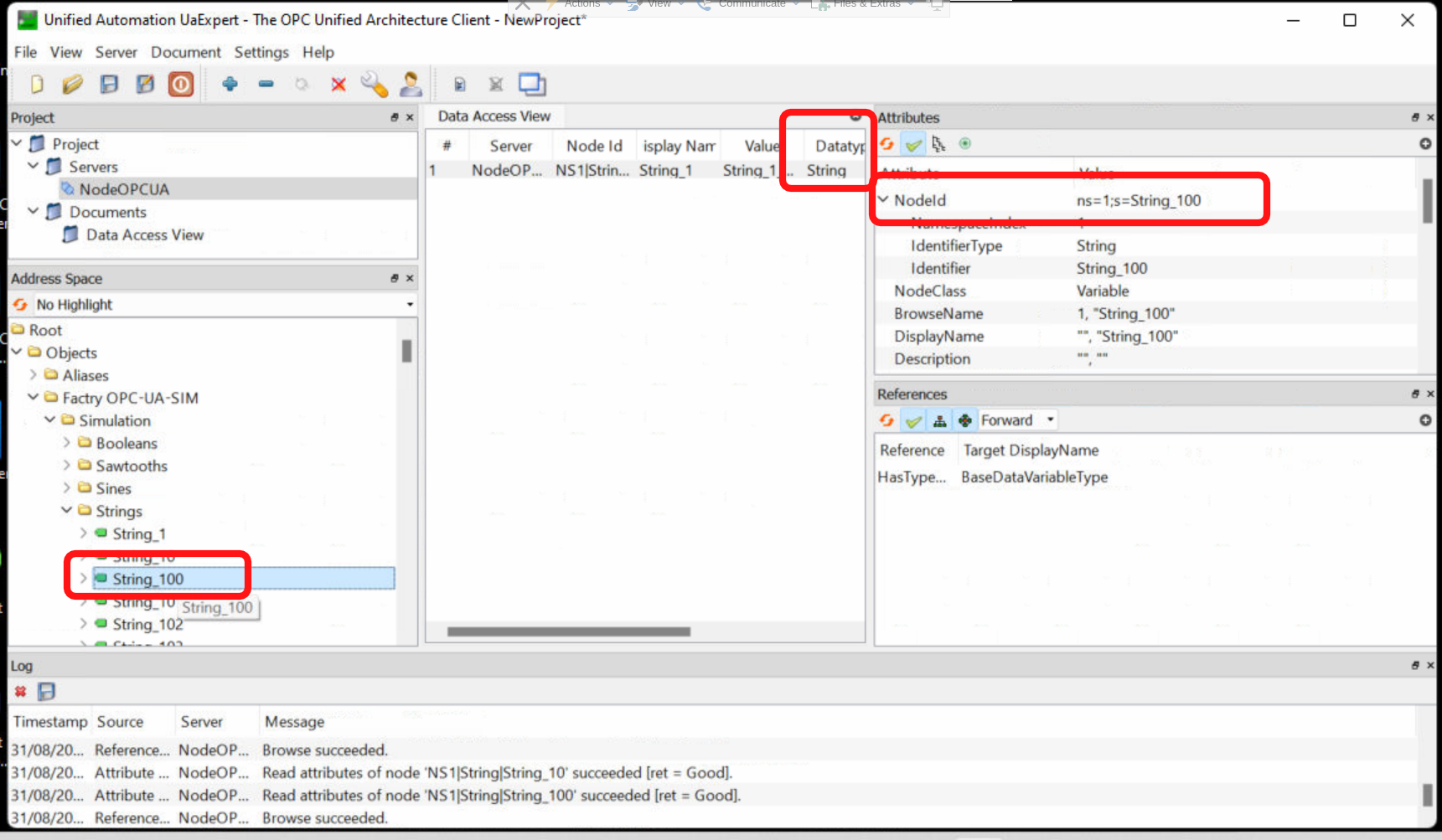Collapse the Simulation folder

point(50,420)
